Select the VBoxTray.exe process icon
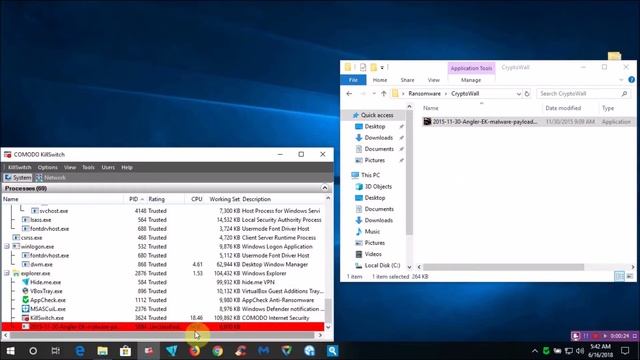The width and height of the screenshot is (640, 360). coord(25,291)
